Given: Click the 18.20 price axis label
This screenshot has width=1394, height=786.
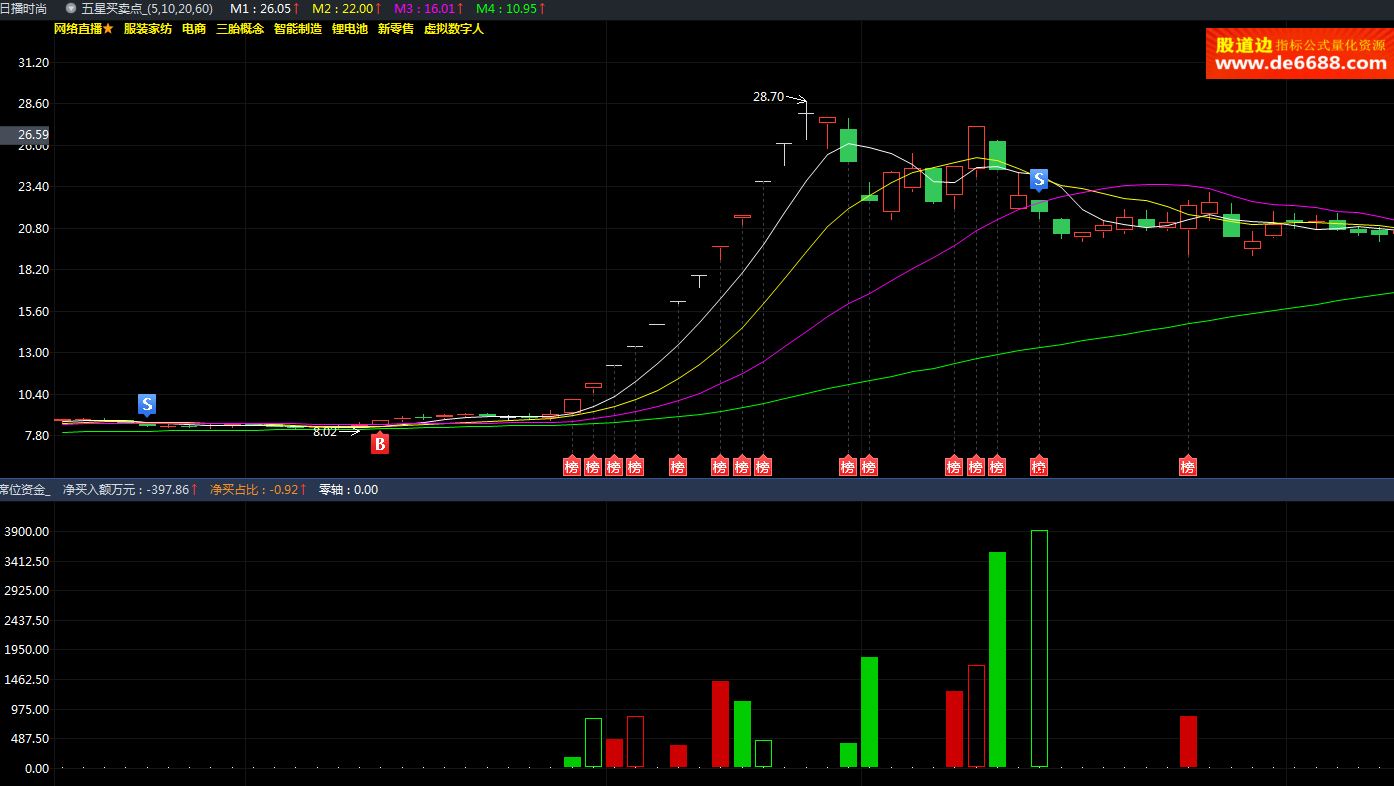Looking at the screenshot, I should [x=34, y=270].
